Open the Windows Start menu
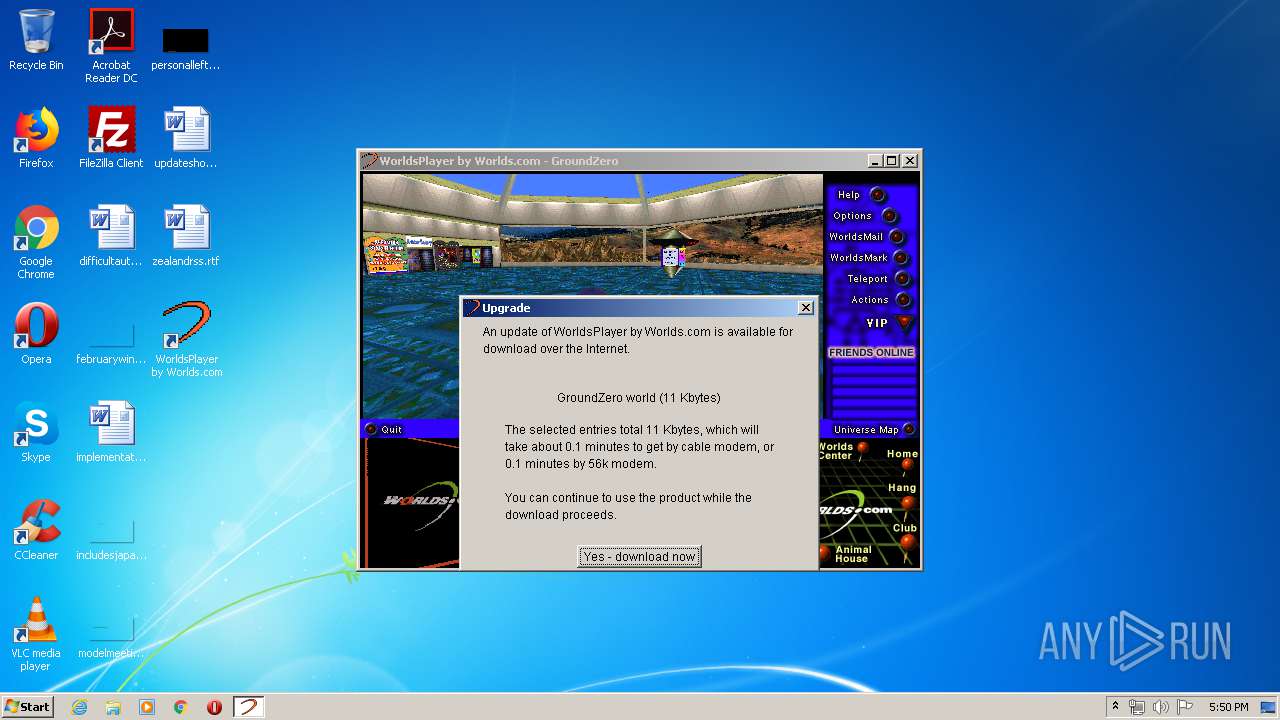This screenshot has height=720, width=1280. pos(27,707)
